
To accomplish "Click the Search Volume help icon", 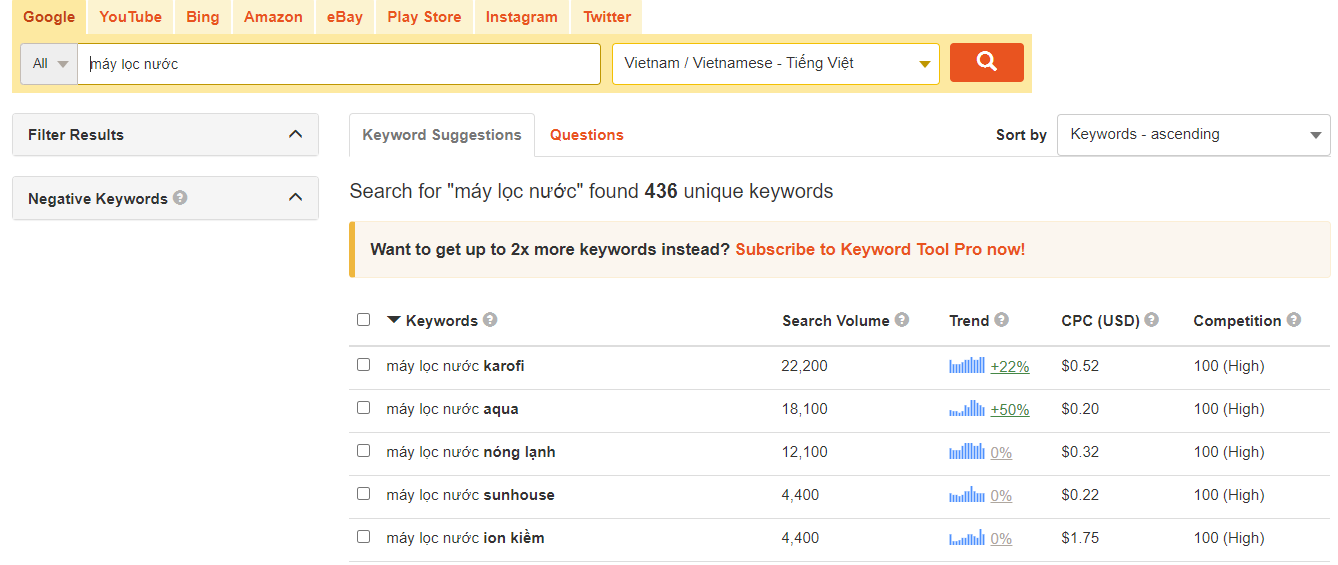I will [x=902, y=320].
